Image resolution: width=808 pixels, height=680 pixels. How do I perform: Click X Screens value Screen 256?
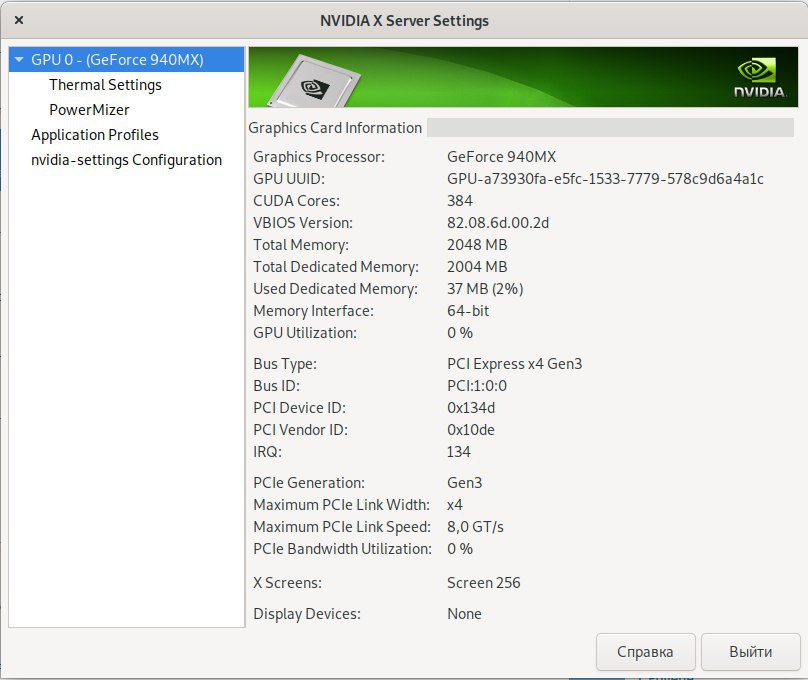483,583
